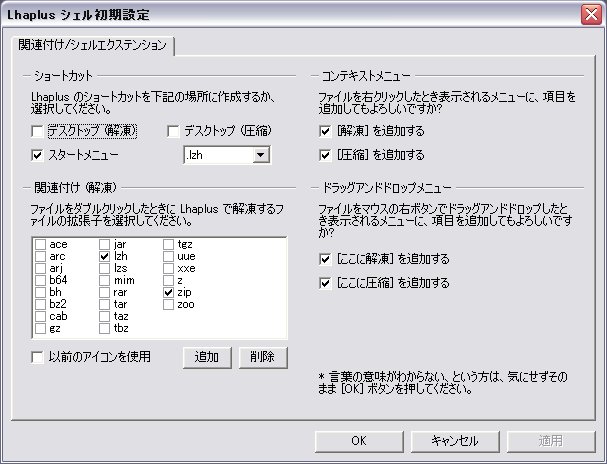Check the lzs extension box

tap(104, 268)
